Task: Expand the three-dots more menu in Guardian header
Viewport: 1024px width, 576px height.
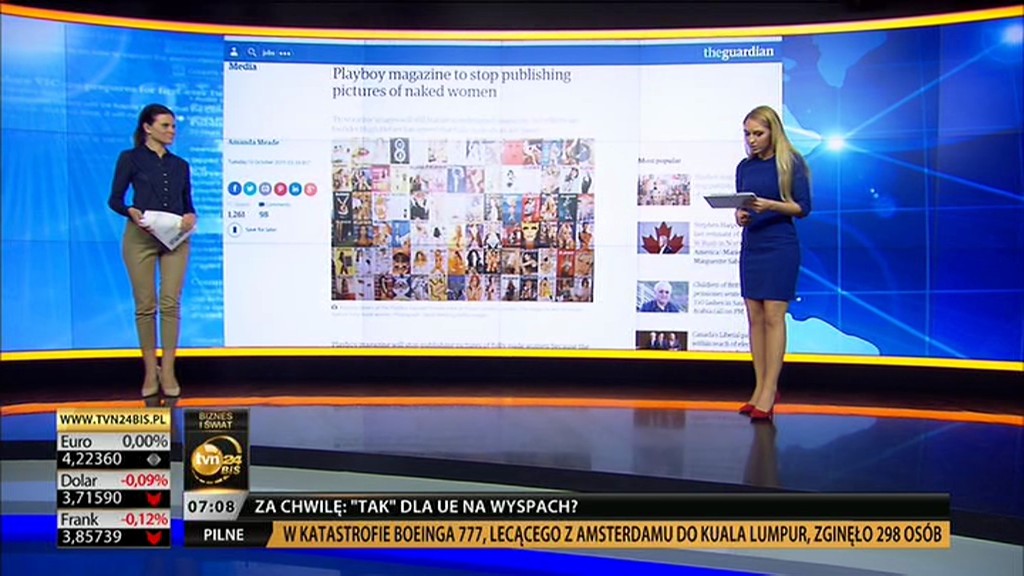Action: (x=285, y=53)
